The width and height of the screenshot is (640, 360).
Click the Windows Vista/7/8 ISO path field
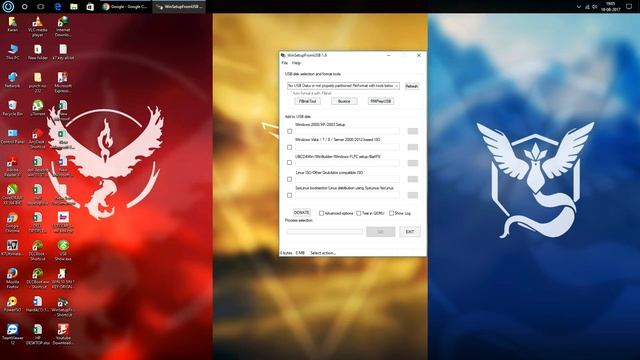tap(347, 147)
